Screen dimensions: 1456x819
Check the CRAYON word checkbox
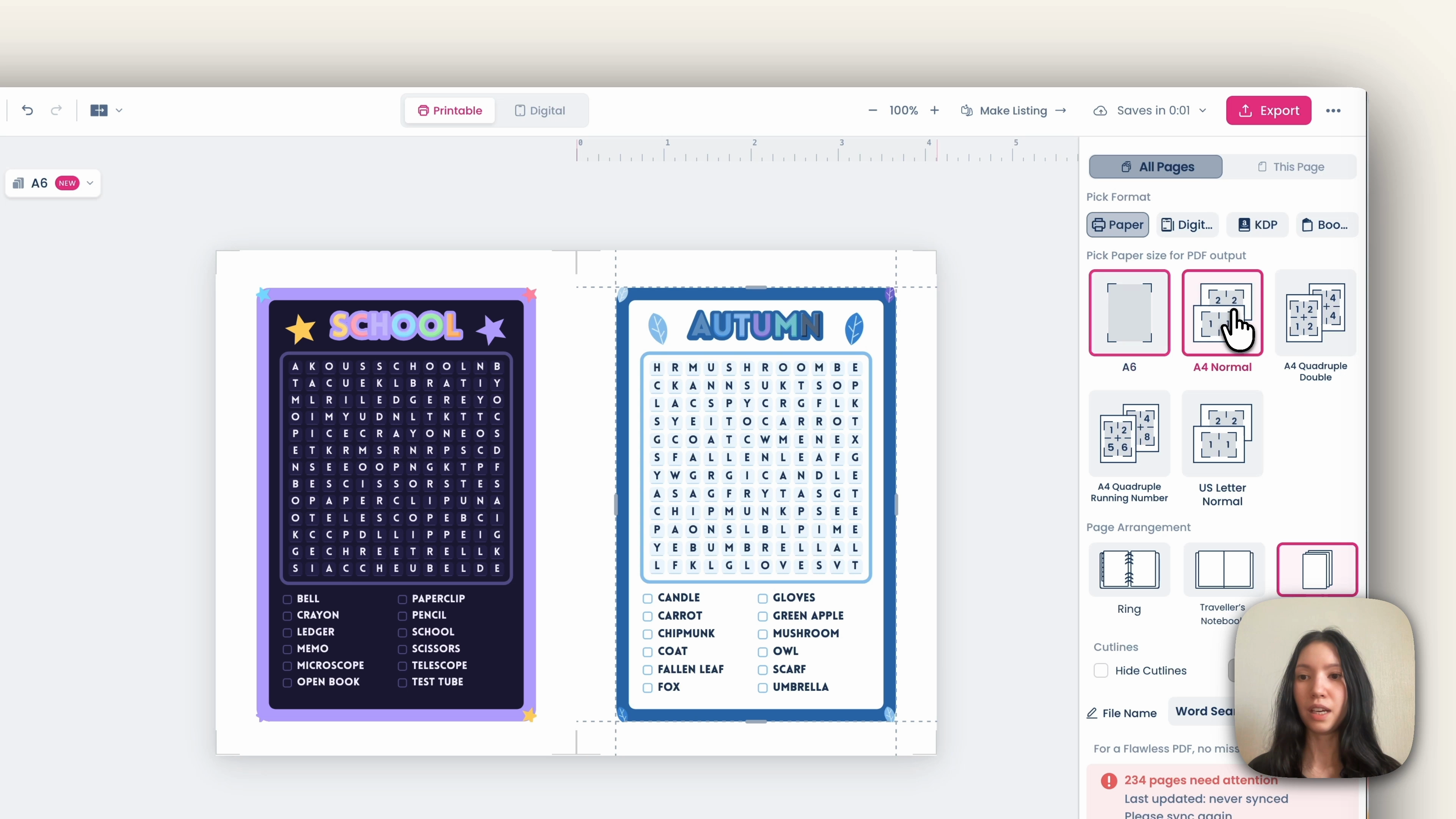click(x=287, y=615)
